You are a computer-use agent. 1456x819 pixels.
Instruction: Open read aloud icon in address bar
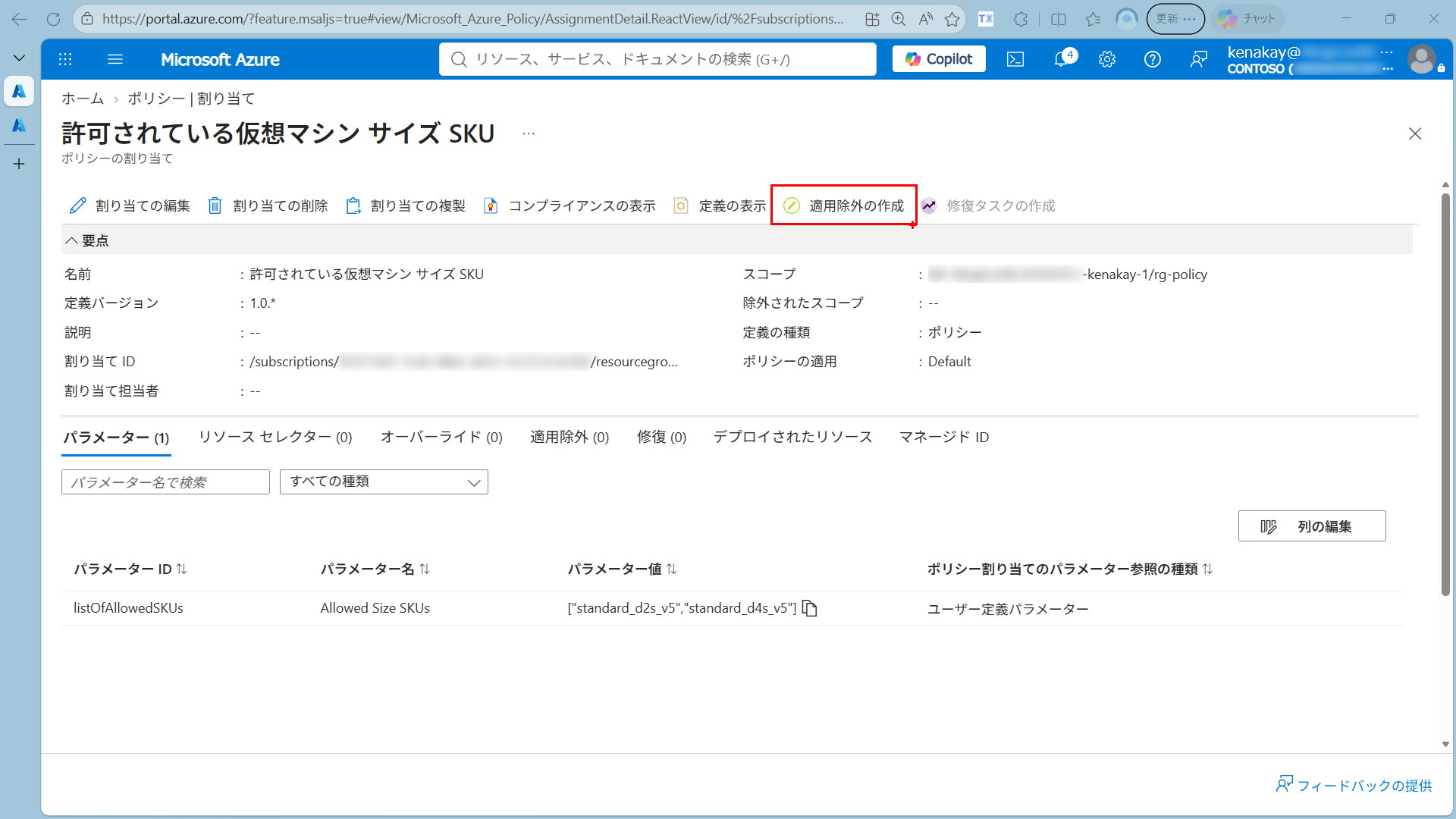[x=926, y=19]
